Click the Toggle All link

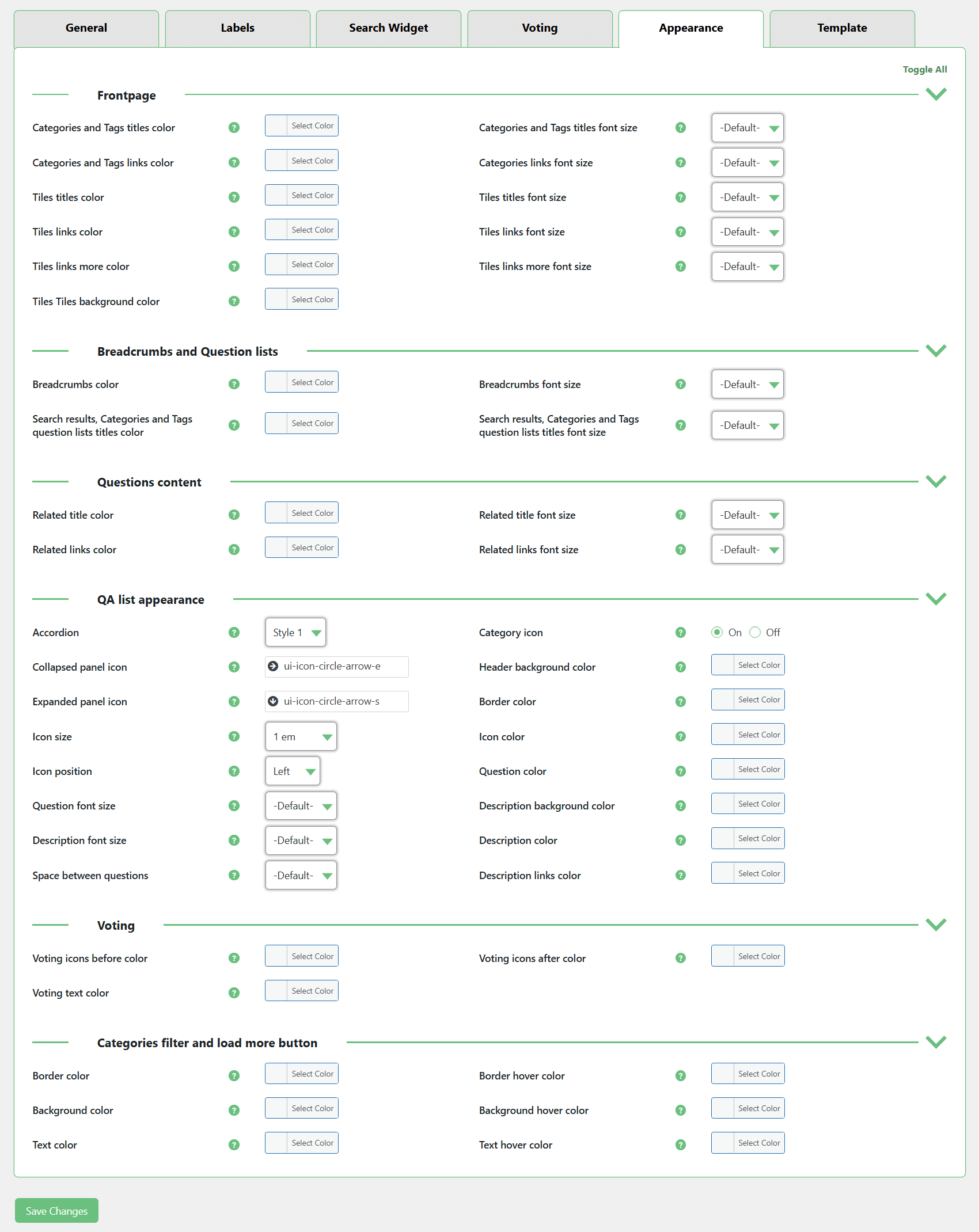[924, 70]
